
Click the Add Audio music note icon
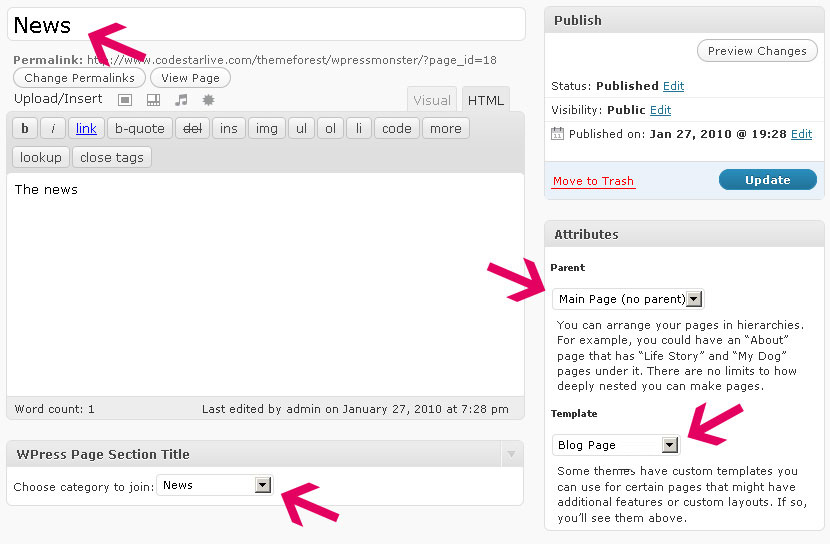181,100
